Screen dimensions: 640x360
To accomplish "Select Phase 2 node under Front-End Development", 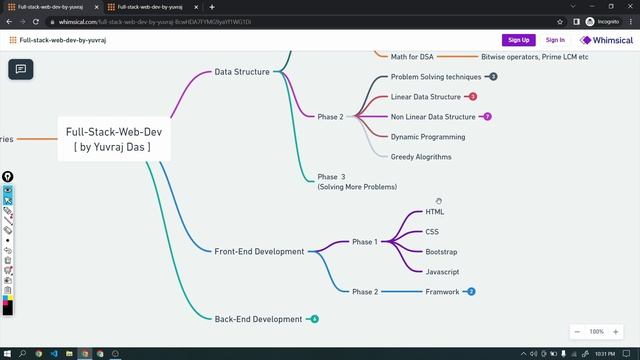I will 365,292.
